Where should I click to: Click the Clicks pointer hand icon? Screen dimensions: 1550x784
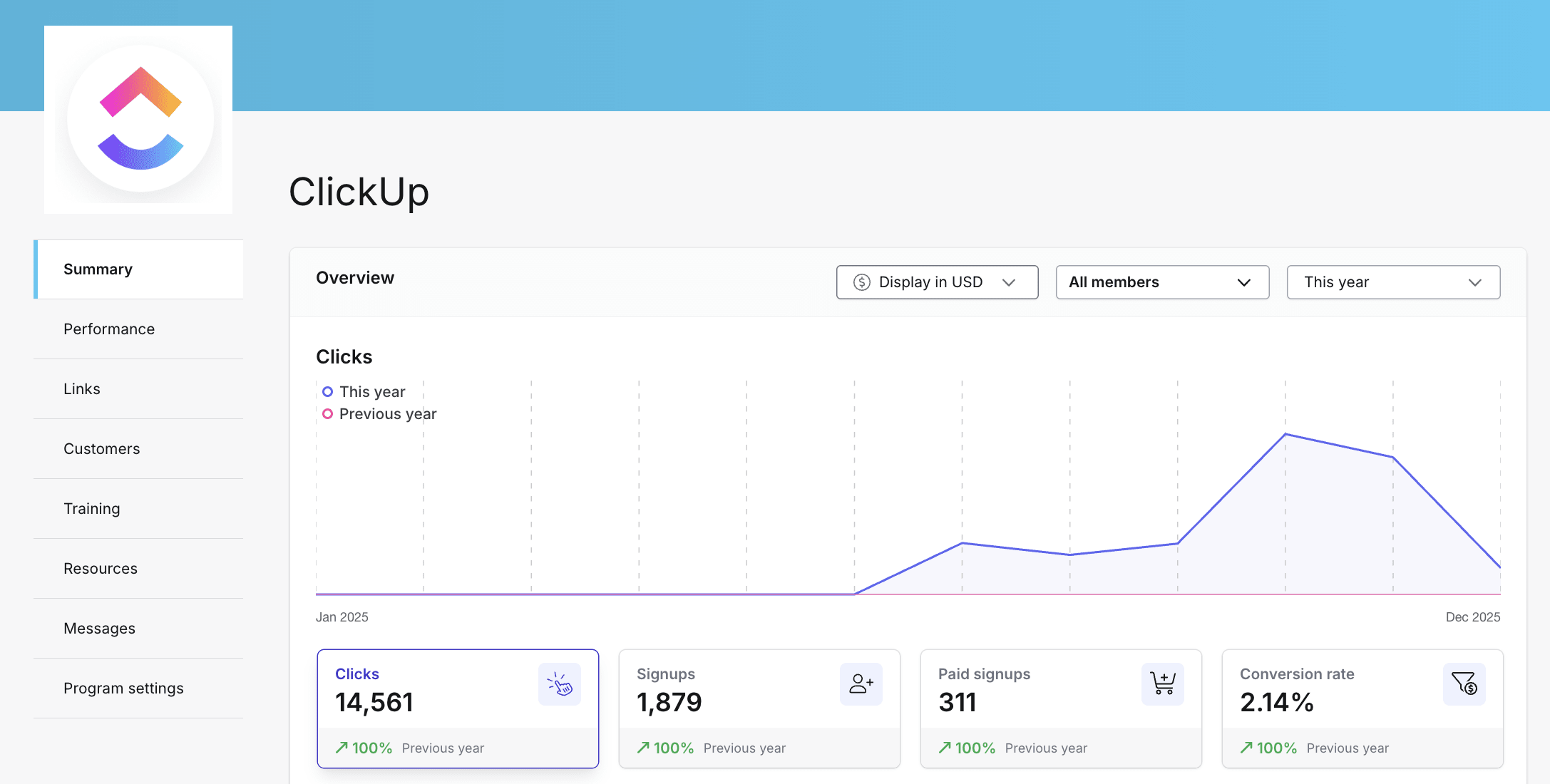pos(560,684)
